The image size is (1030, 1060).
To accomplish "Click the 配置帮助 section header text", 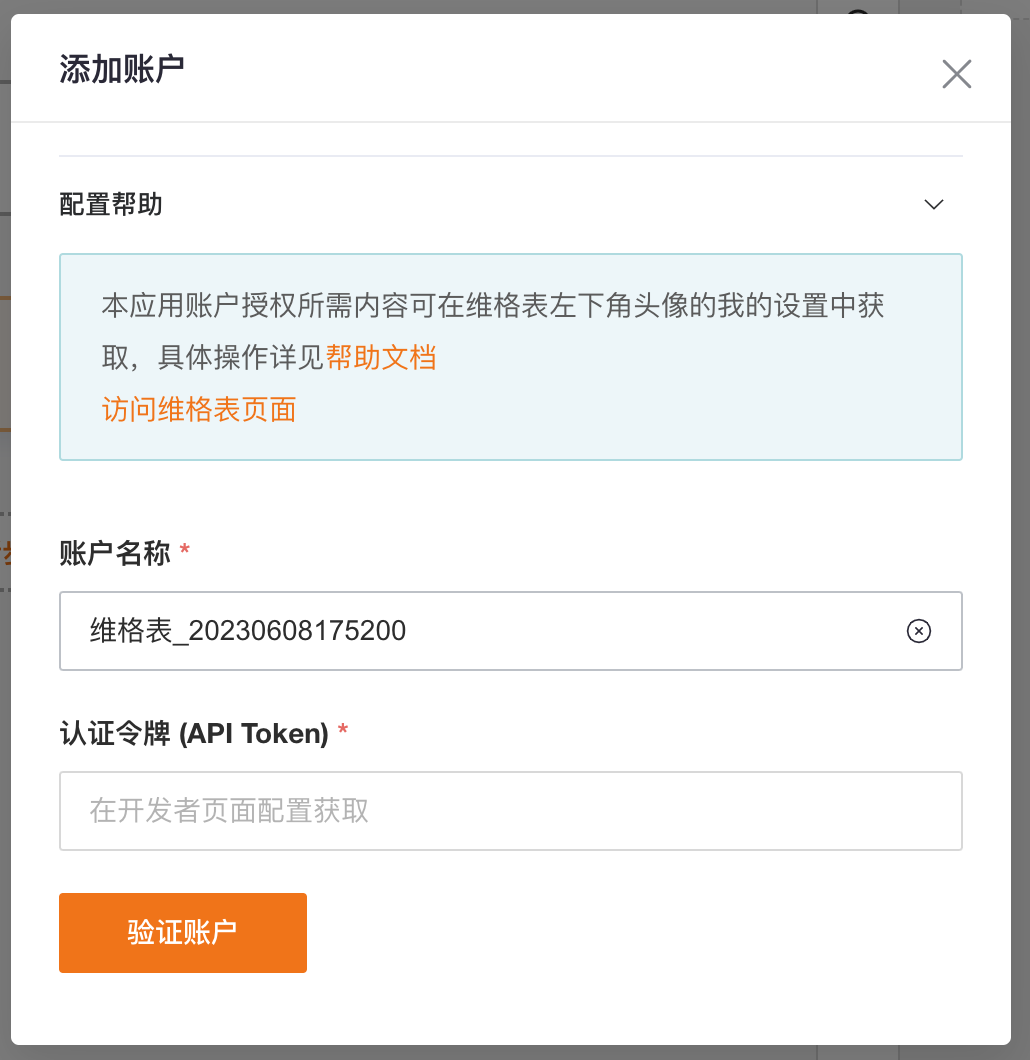I will 111,204.
